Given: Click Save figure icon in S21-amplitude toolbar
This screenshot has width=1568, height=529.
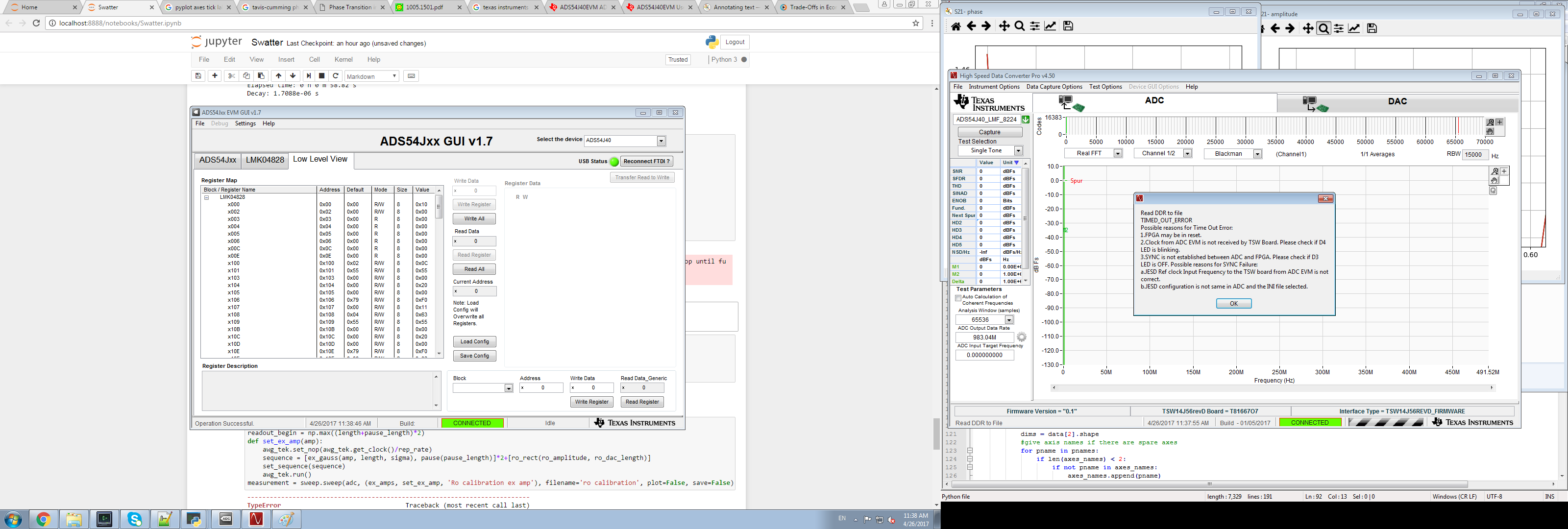Looking at the screenshot, I should 1372,28.
